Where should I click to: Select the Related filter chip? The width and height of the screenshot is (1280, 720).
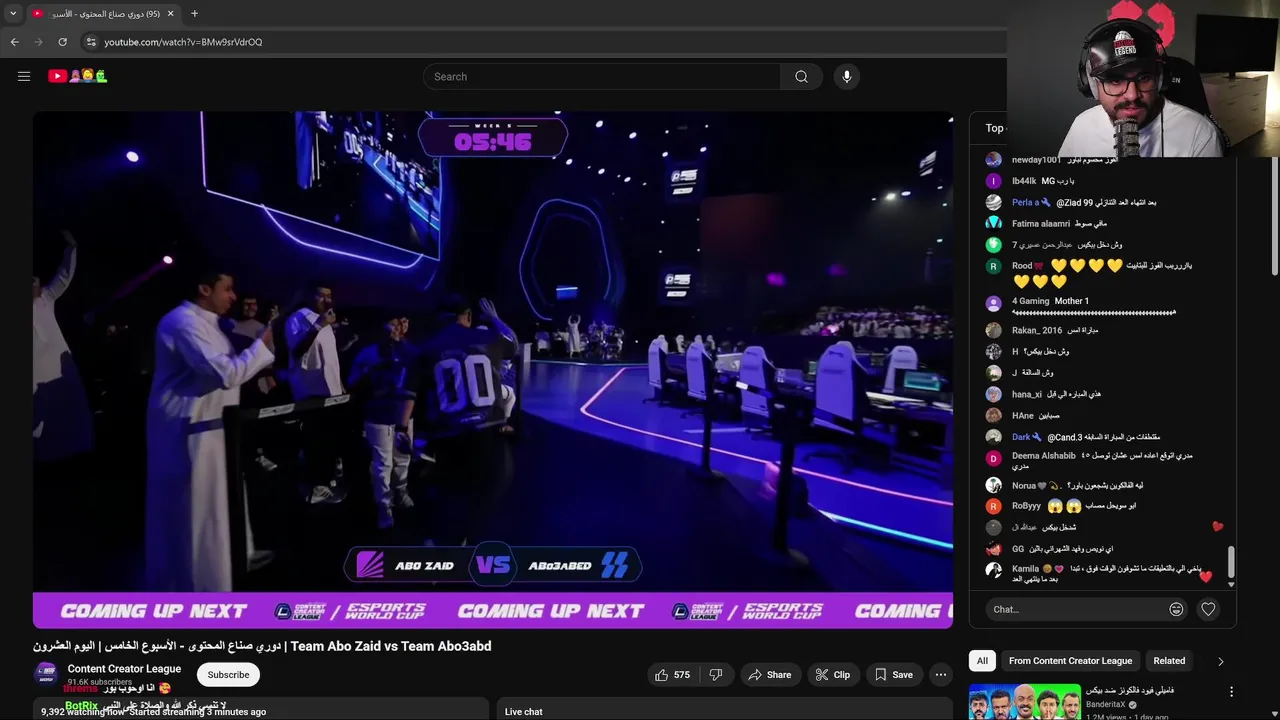(x=1169, y=661)
